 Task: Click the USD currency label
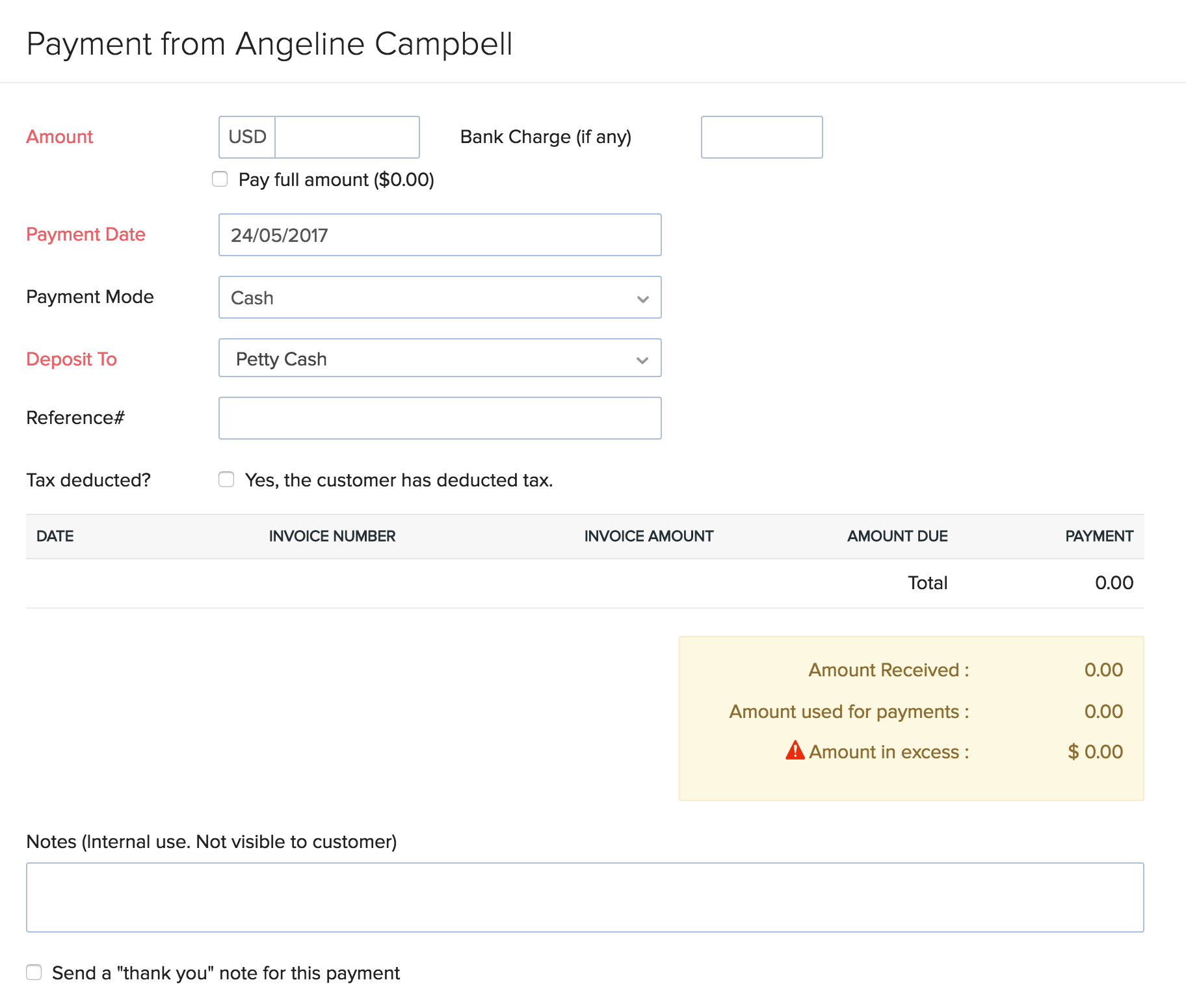tap(247, 137)
